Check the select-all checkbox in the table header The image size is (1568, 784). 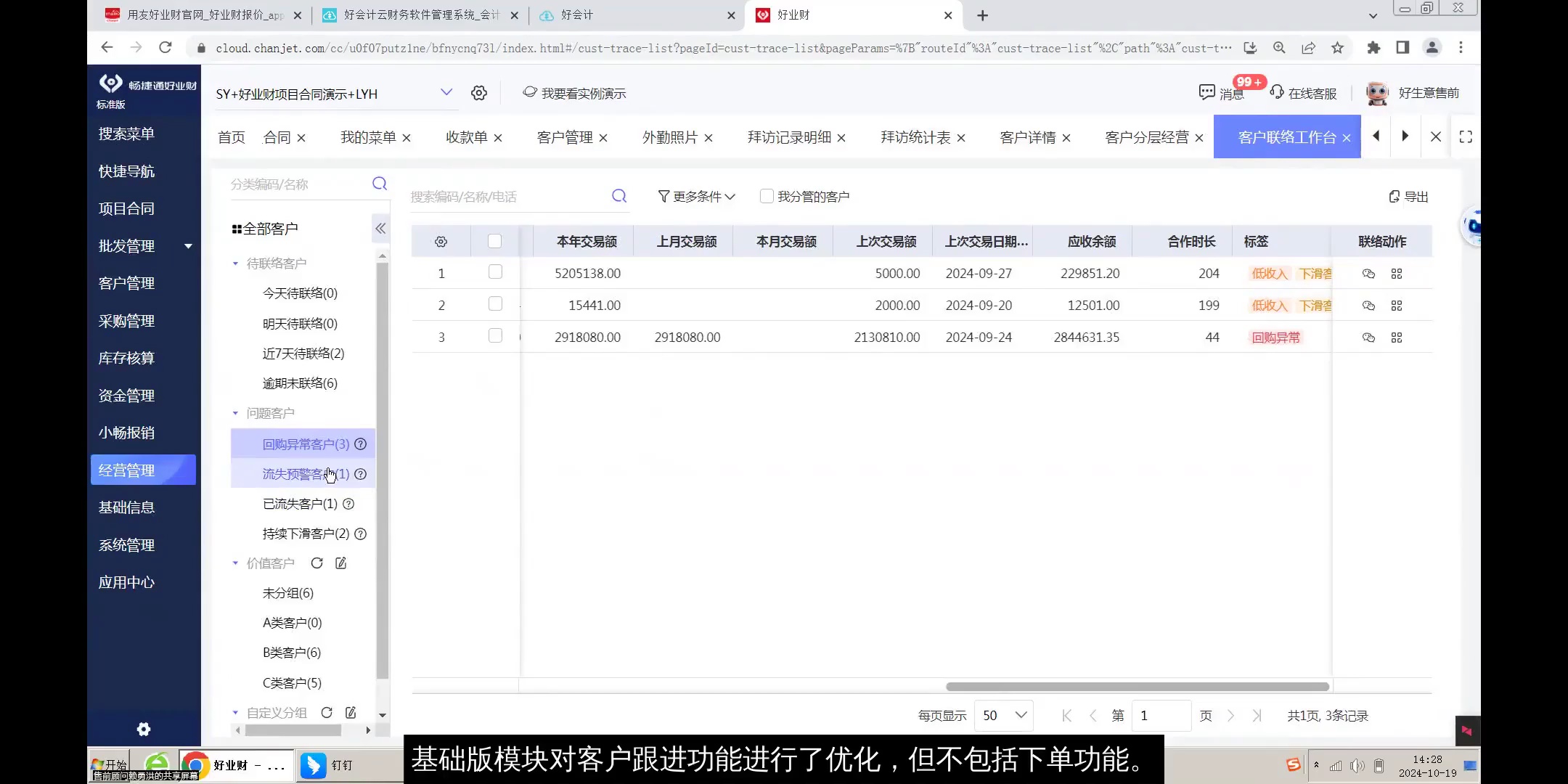click(x=495, y=241)
